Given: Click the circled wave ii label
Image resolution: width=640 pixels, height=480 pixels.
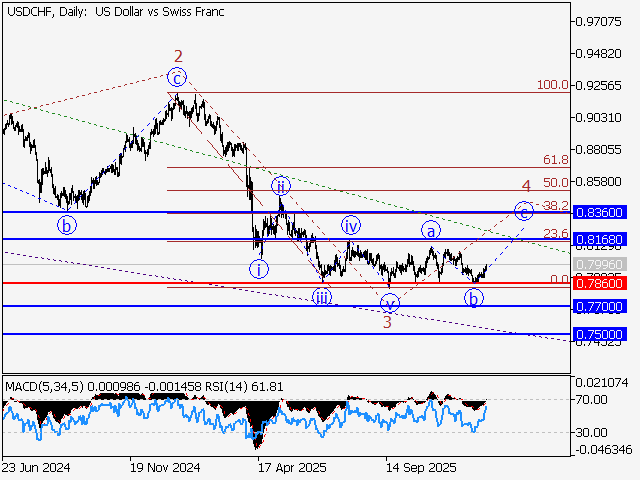Looking at the screenshot, I should (282, 186).
